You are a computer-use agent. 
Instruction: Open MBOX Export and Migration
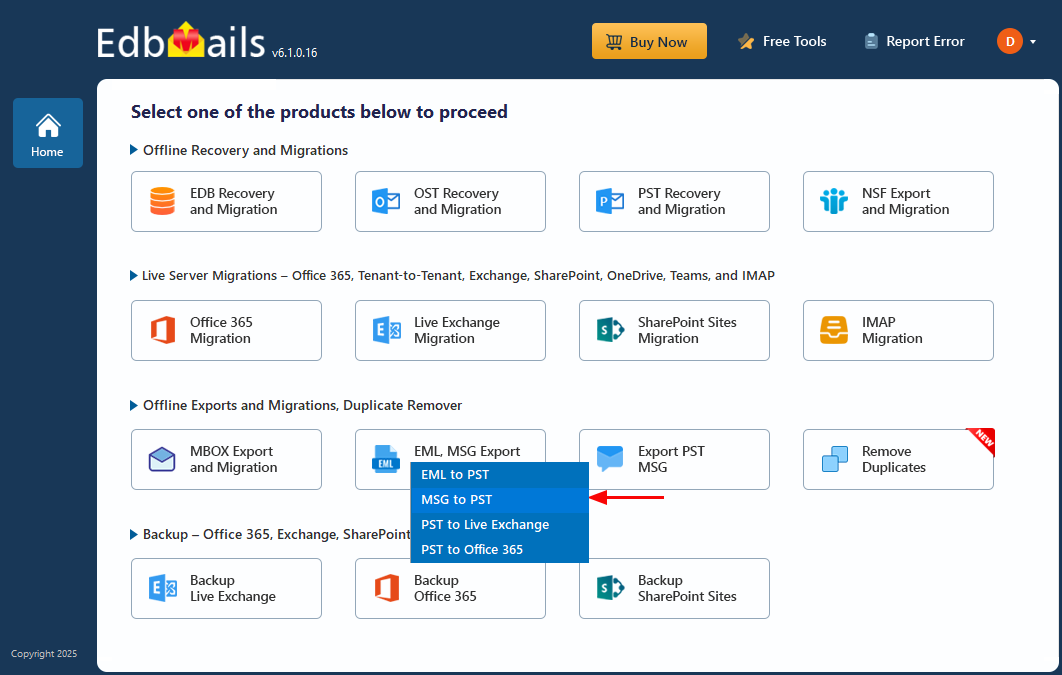click(226, 460)
